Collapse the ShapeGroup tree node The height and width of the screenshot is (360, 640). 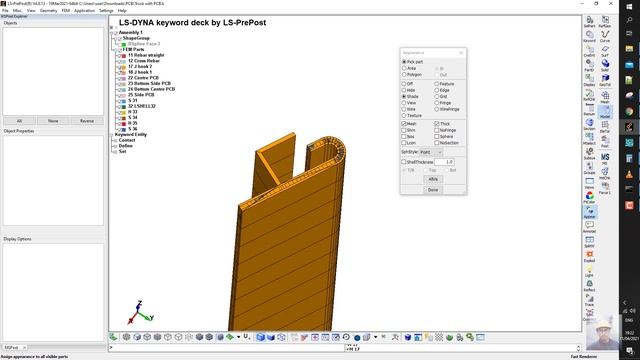pos(116,38)
